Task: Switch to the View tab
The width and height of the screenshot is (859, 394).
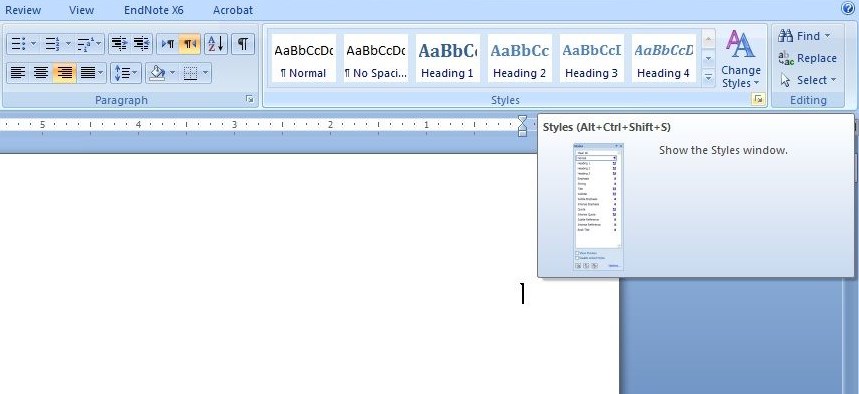Action: click(81, 10)
